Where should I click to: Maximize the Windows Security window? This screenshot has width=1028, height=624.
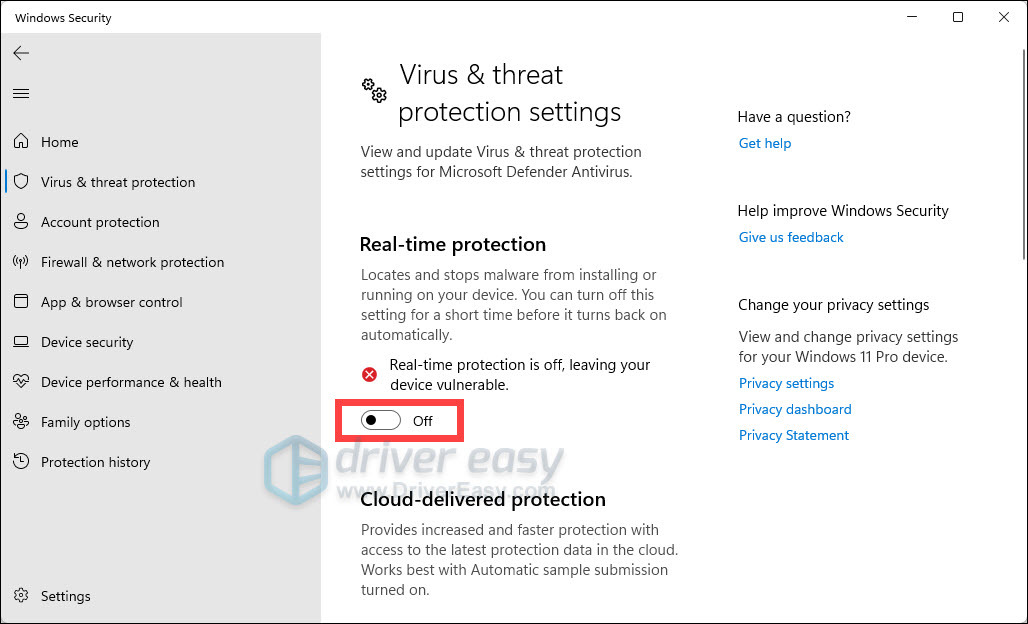[x=958, y=17]
